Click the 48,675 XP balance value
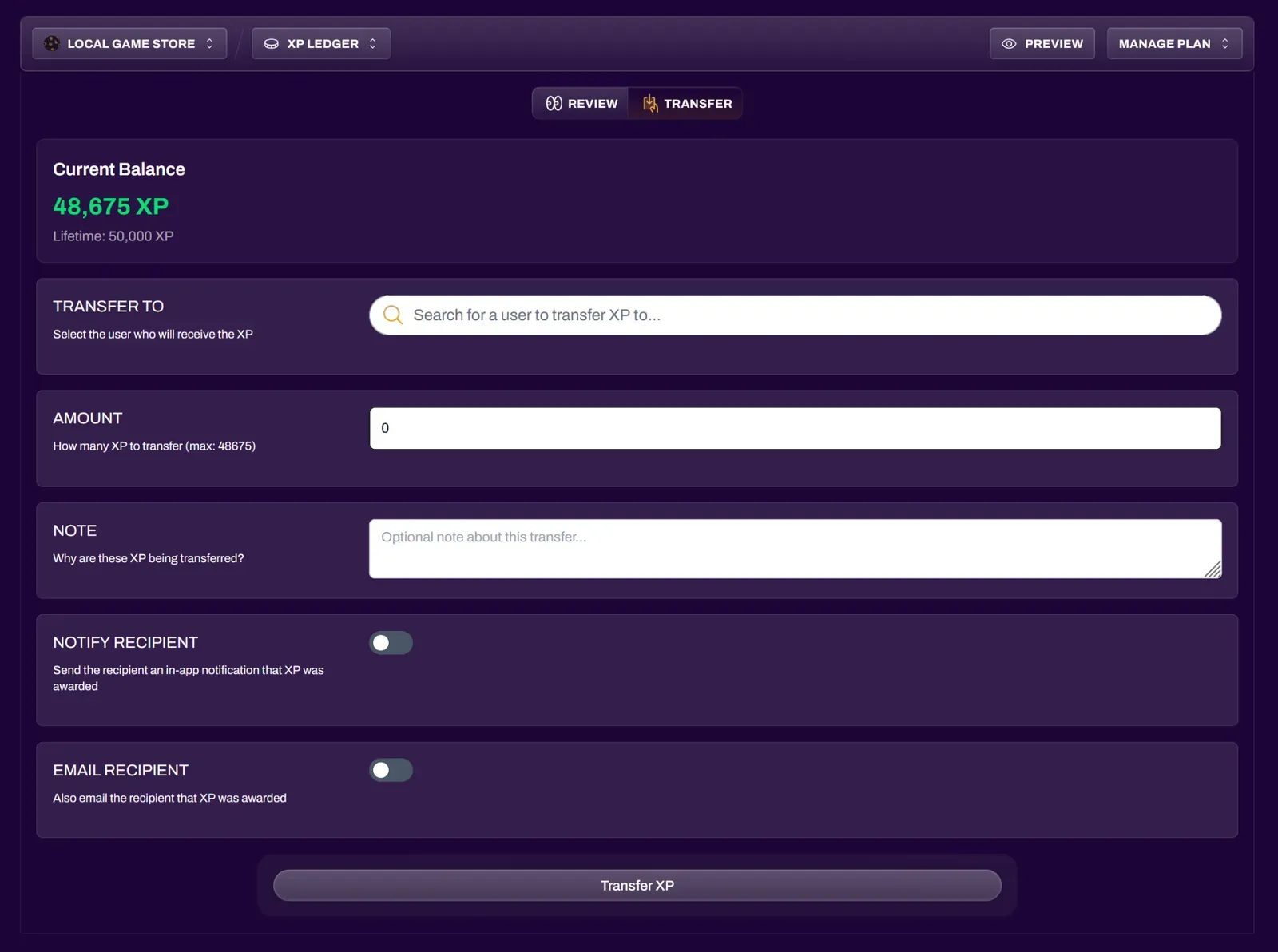The image size is (1278, 952). tap(111, 206)
